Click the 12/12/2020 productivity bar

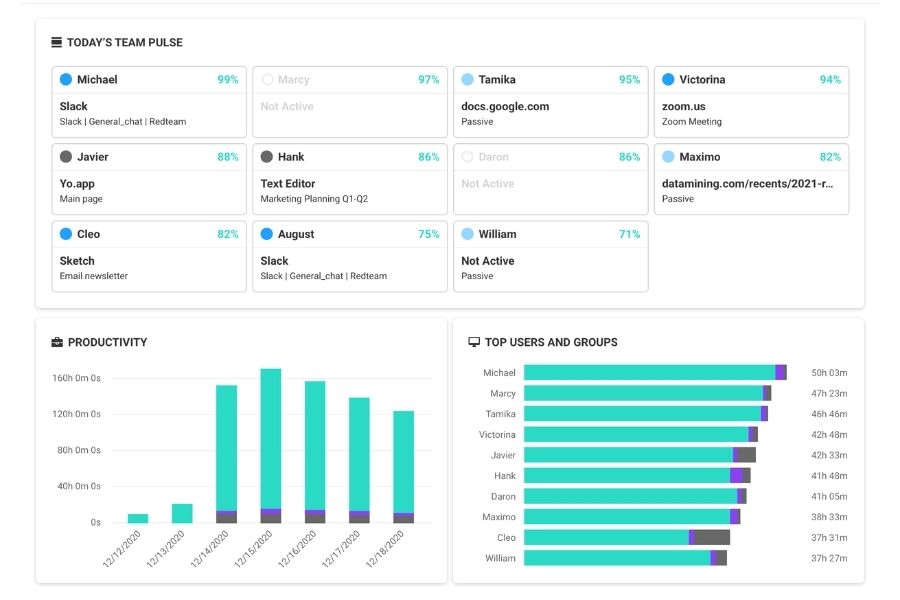coord(138,518)
